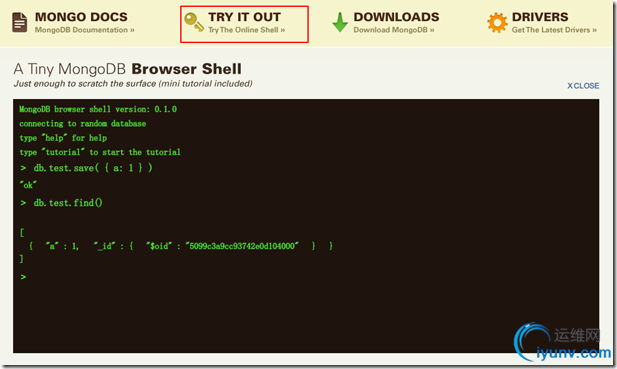The width and height of the screenshot is (617, 369).
Task: Click the "ok" response line
Action: (x=28, y=185)
